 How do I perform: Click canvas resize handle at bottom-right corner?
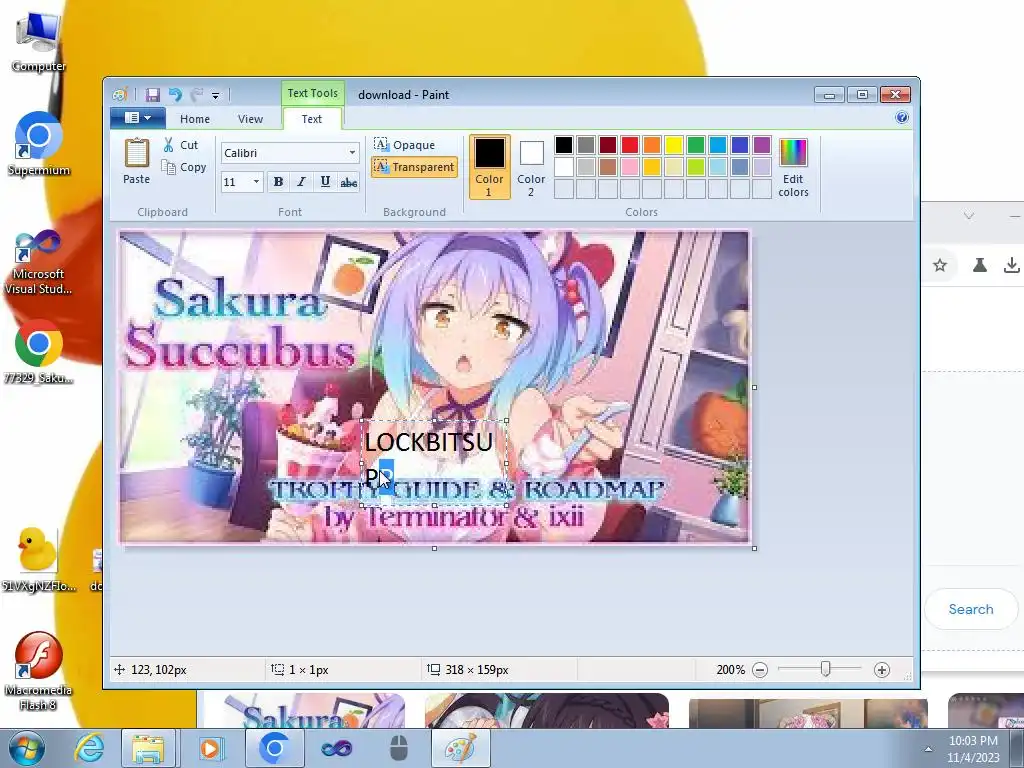(754, 548)
